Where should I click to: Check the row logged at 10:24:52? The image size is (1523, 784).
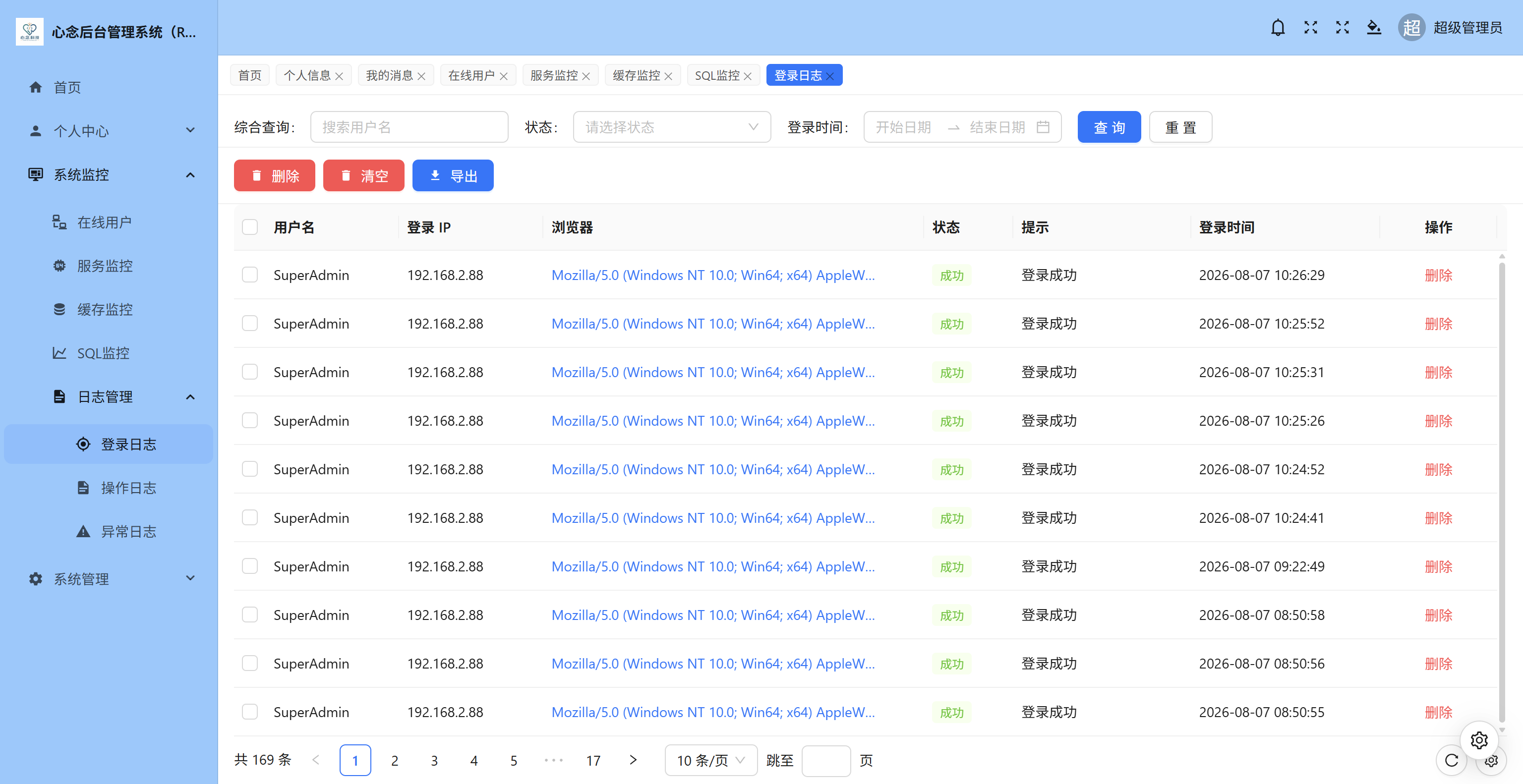coord(250,469)
